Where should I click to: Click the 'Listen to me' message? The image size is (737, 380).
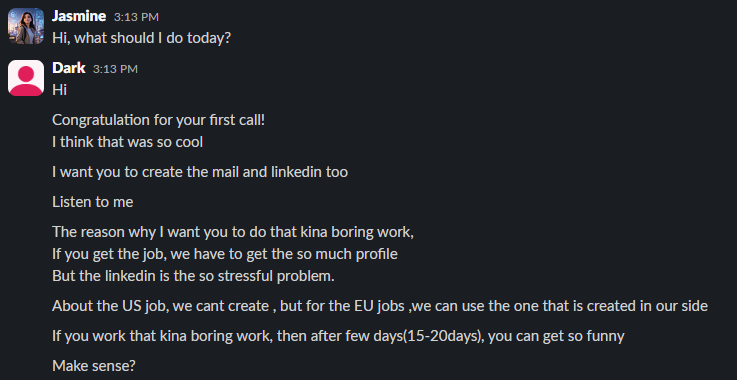point(93,202)
